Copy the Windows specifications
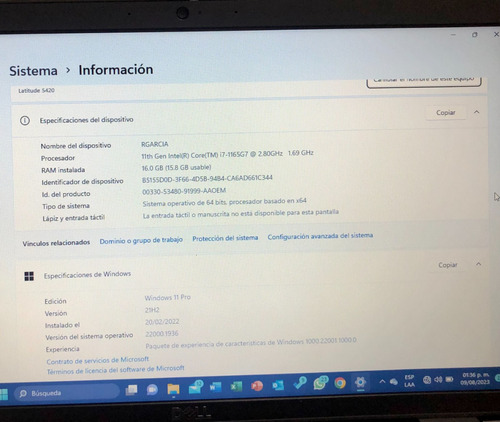 coord(447,265)
